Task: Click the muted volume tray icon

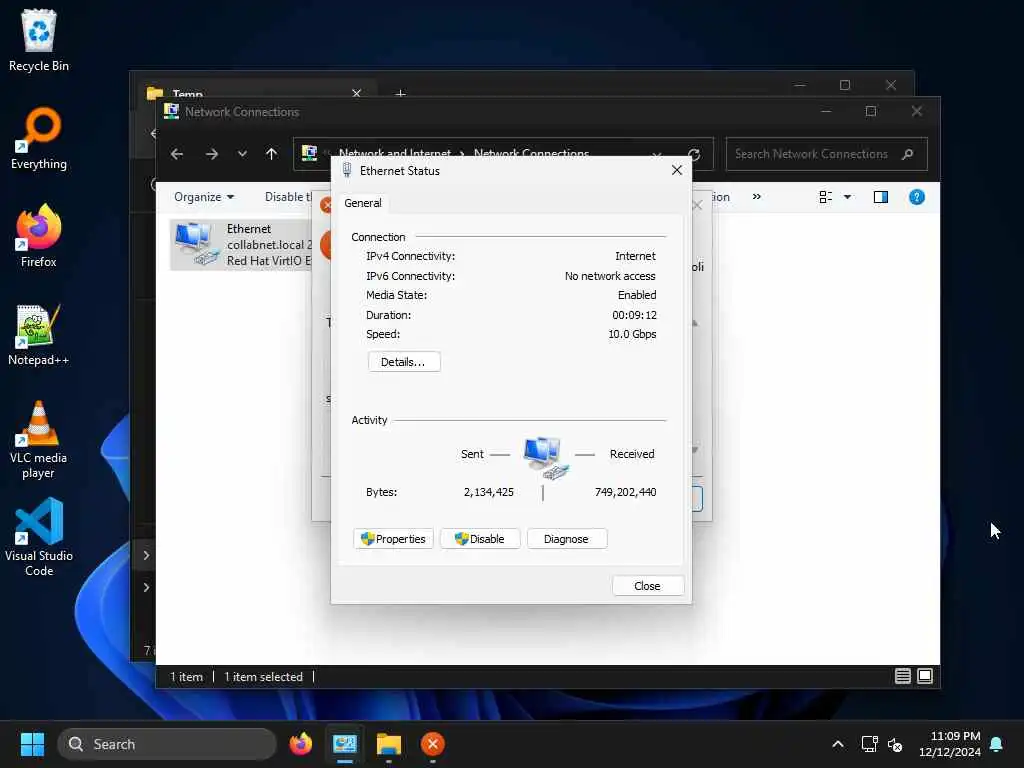Action: pos(895,744)
